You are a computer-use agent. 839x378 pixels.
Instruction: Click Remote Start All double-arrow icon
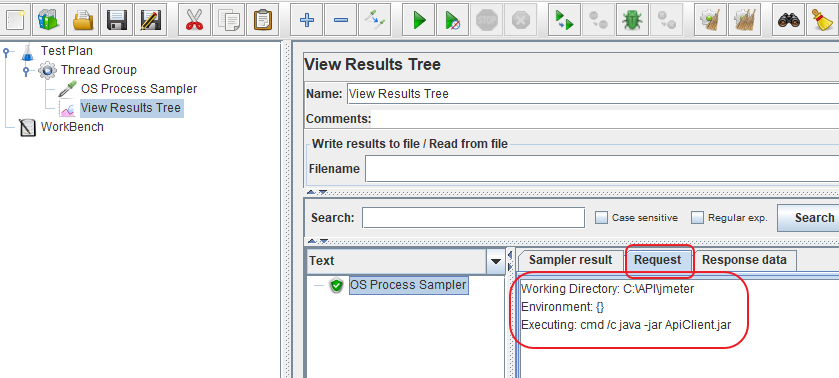[565, 20]
